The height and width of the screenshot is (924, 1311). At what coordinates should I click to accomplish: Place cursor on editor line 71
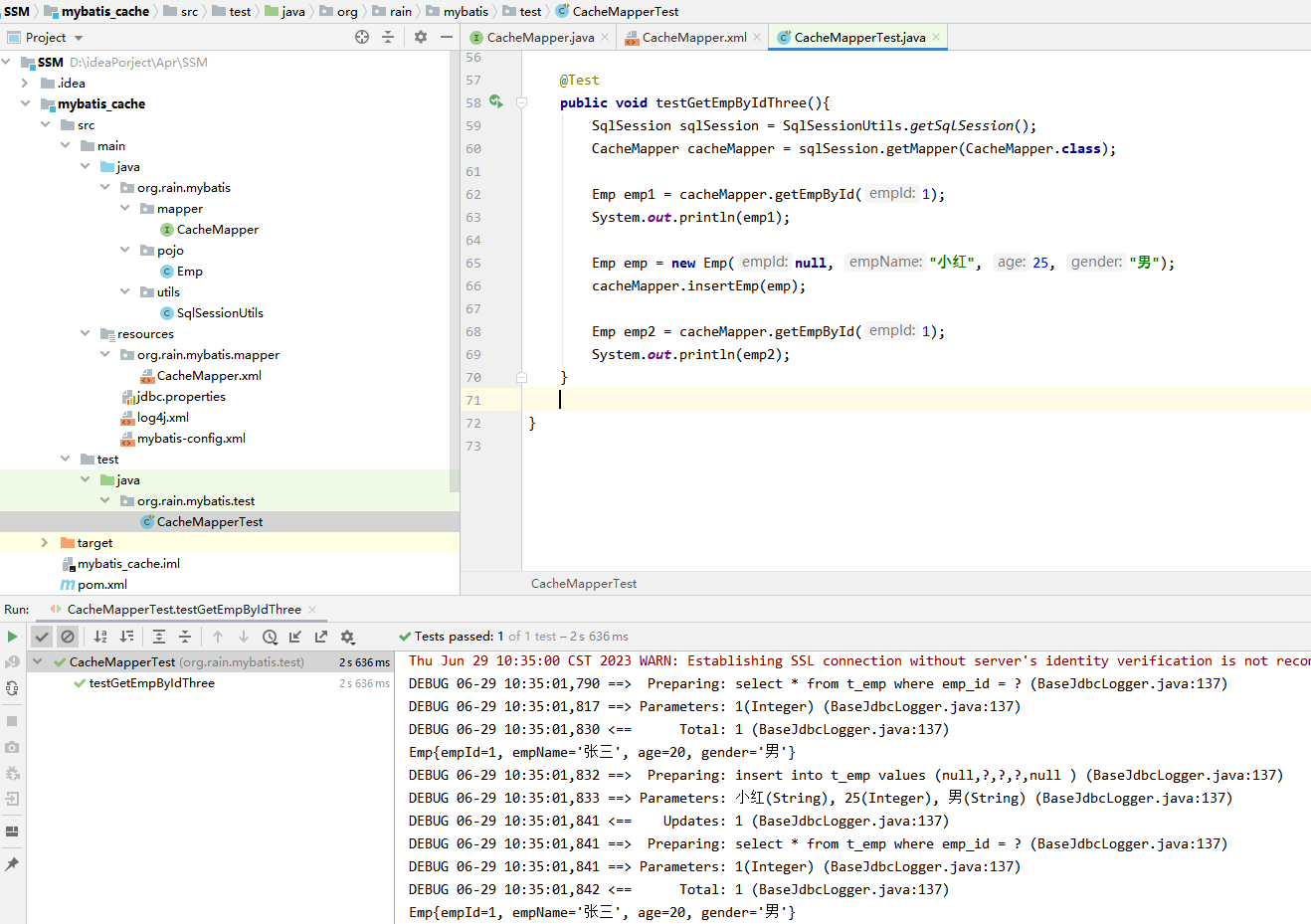click(915, 400)
